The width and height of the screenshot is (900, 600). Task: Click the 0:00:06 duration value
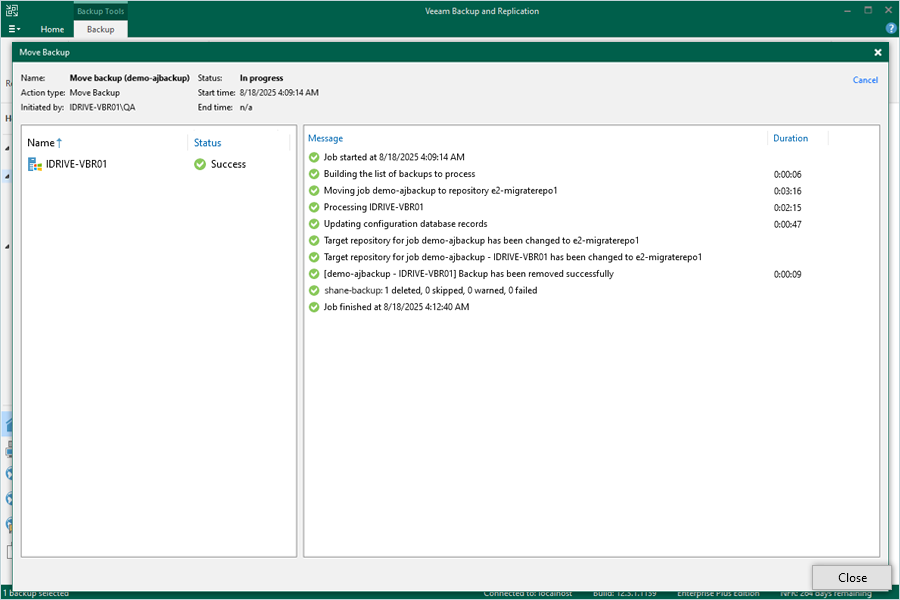[788, 175]
